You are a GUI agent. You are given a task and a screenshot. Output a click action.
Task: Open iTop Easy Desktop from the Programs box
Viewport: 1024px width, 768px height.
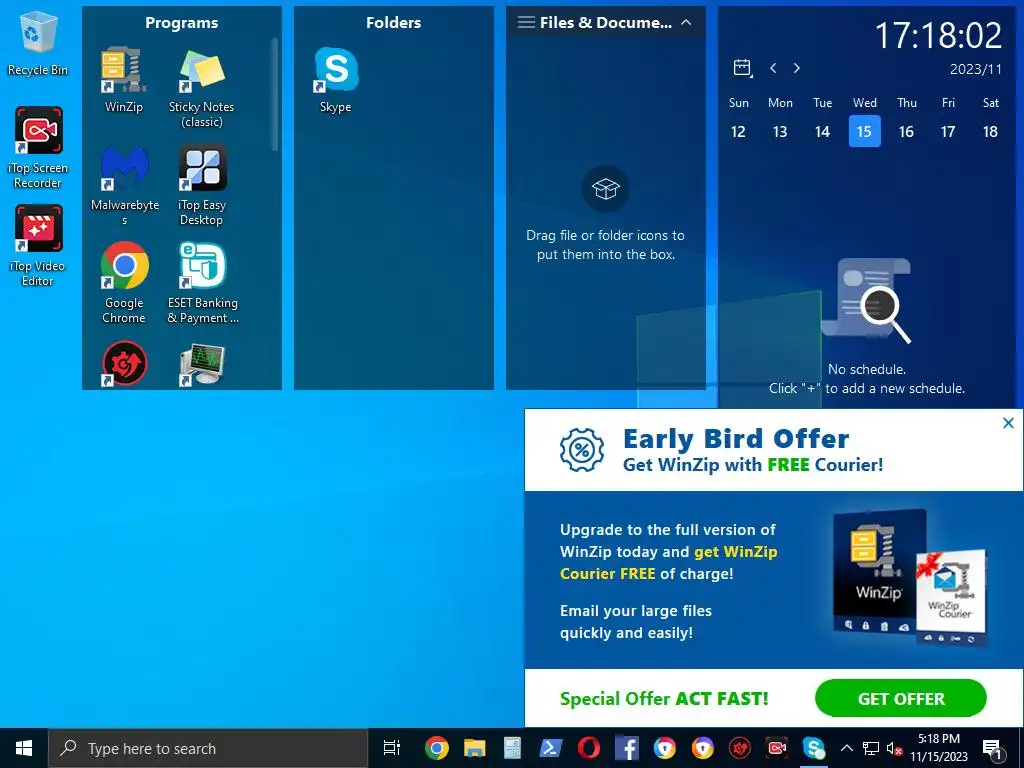[202, 185]
